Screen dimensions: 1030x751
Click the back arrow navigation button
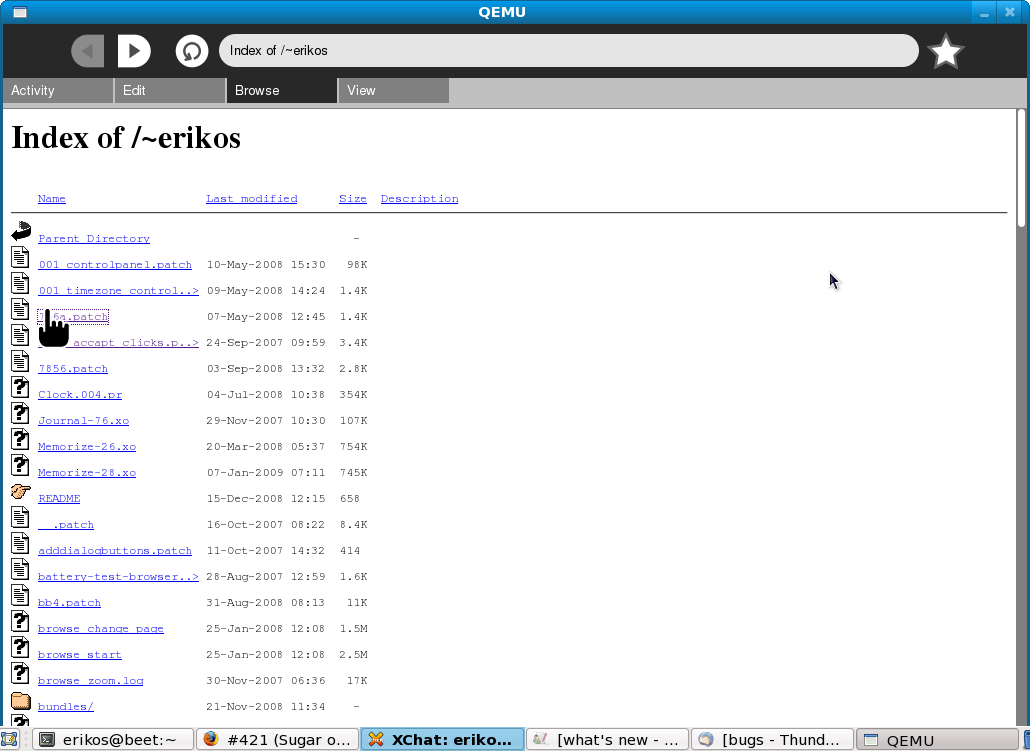pyautogui.click(x=88, y=51)
